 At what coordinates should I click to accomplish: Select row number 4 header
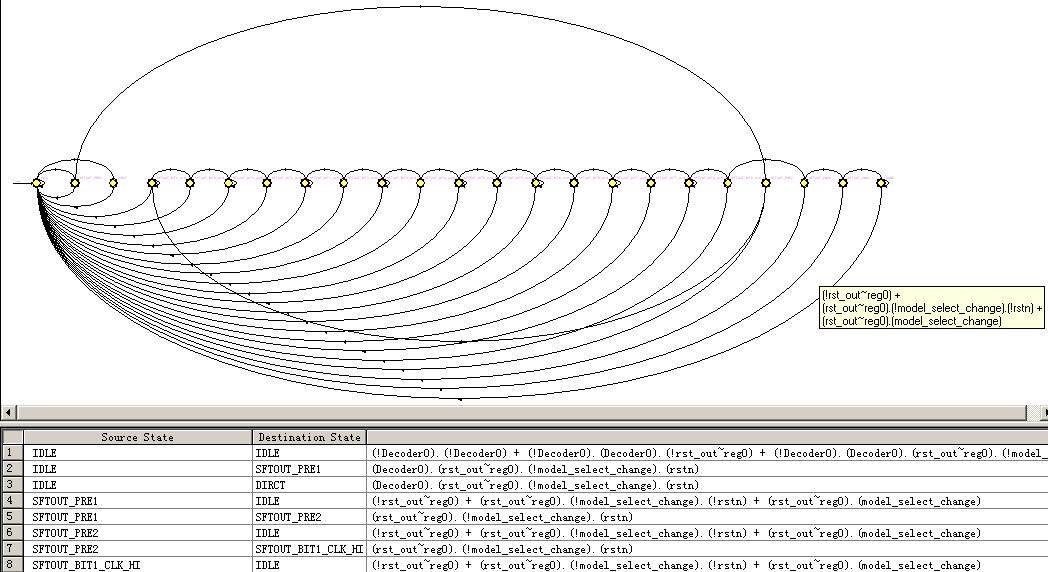click(12, 500)
